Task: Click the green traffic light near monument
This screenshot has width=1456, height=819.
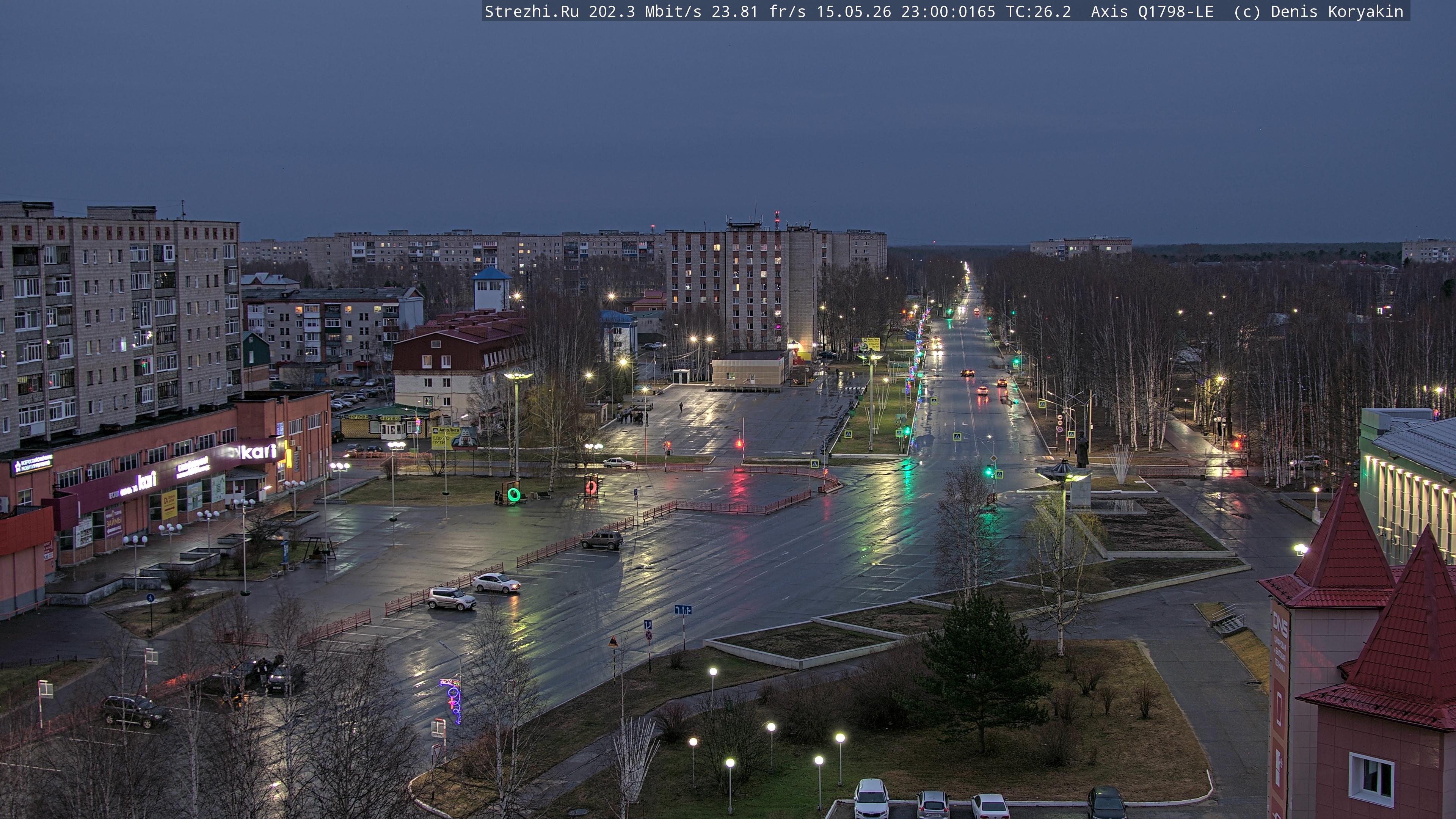Action: click(x=988, y=470)
